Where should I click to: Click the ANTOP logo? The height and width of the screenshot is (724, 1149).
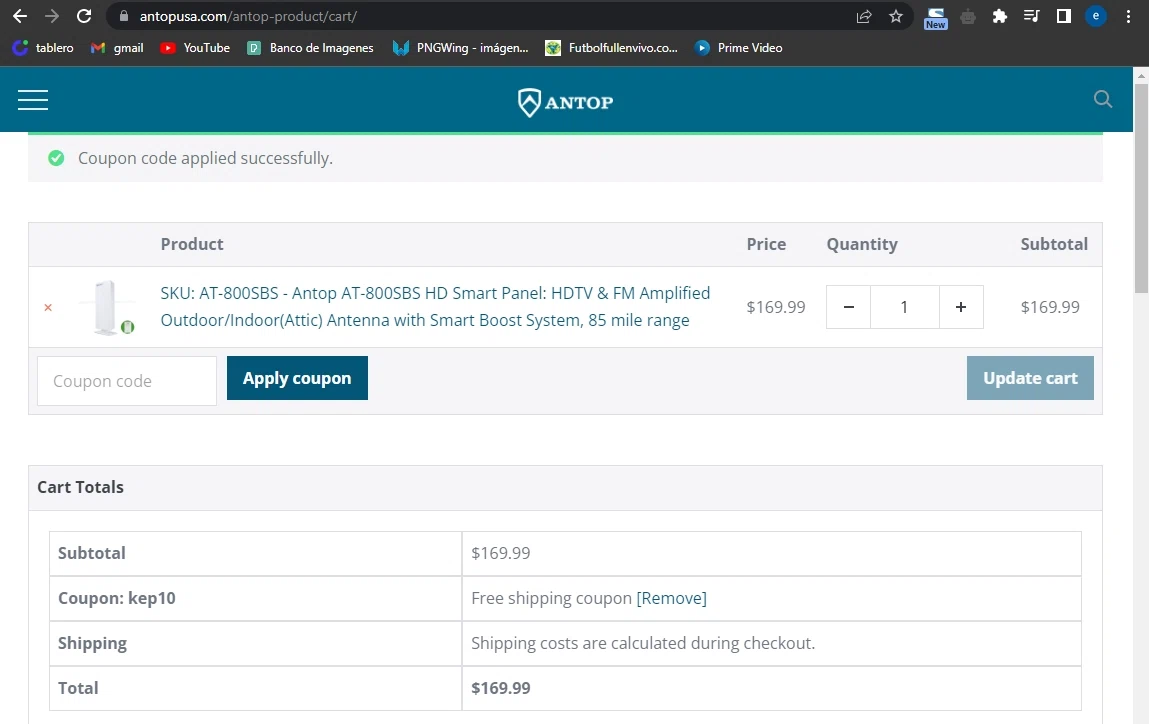(x=566, y=102)
